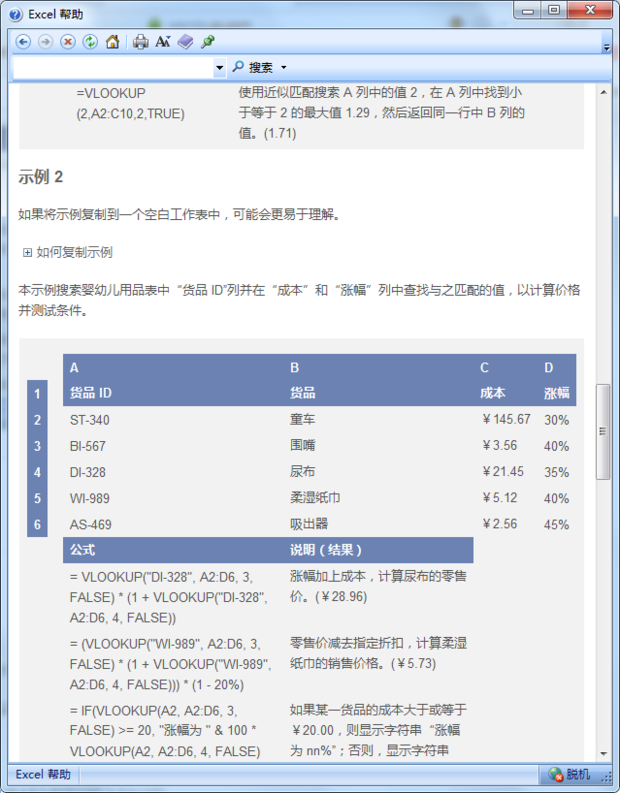This screenshot has width=620, height=793.
Task: Click the 童车 product cell
Action: click(302, 419)
